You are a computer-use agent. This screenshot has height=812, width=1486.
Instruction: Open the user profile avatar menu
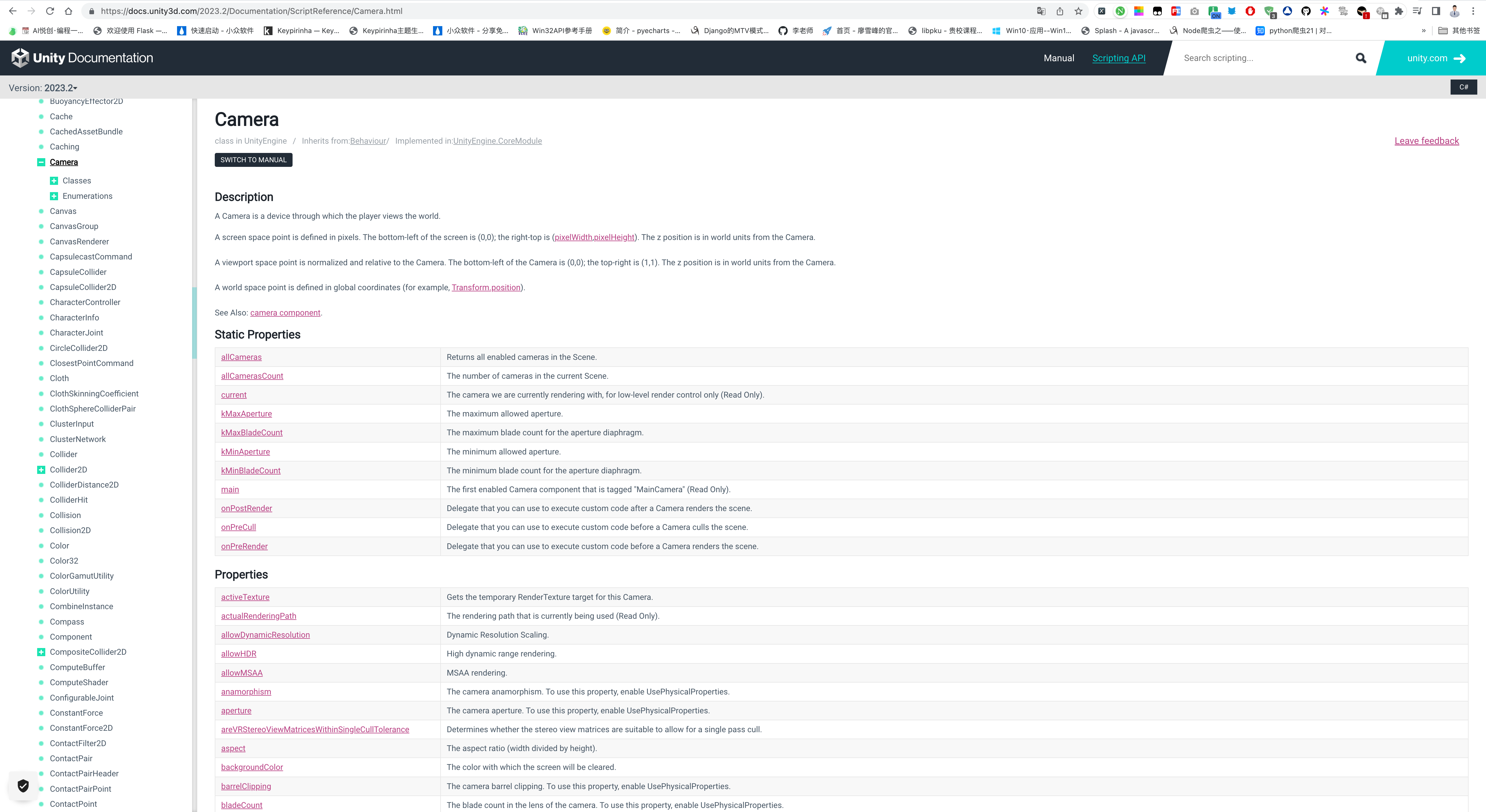[x=1454, y=11]
